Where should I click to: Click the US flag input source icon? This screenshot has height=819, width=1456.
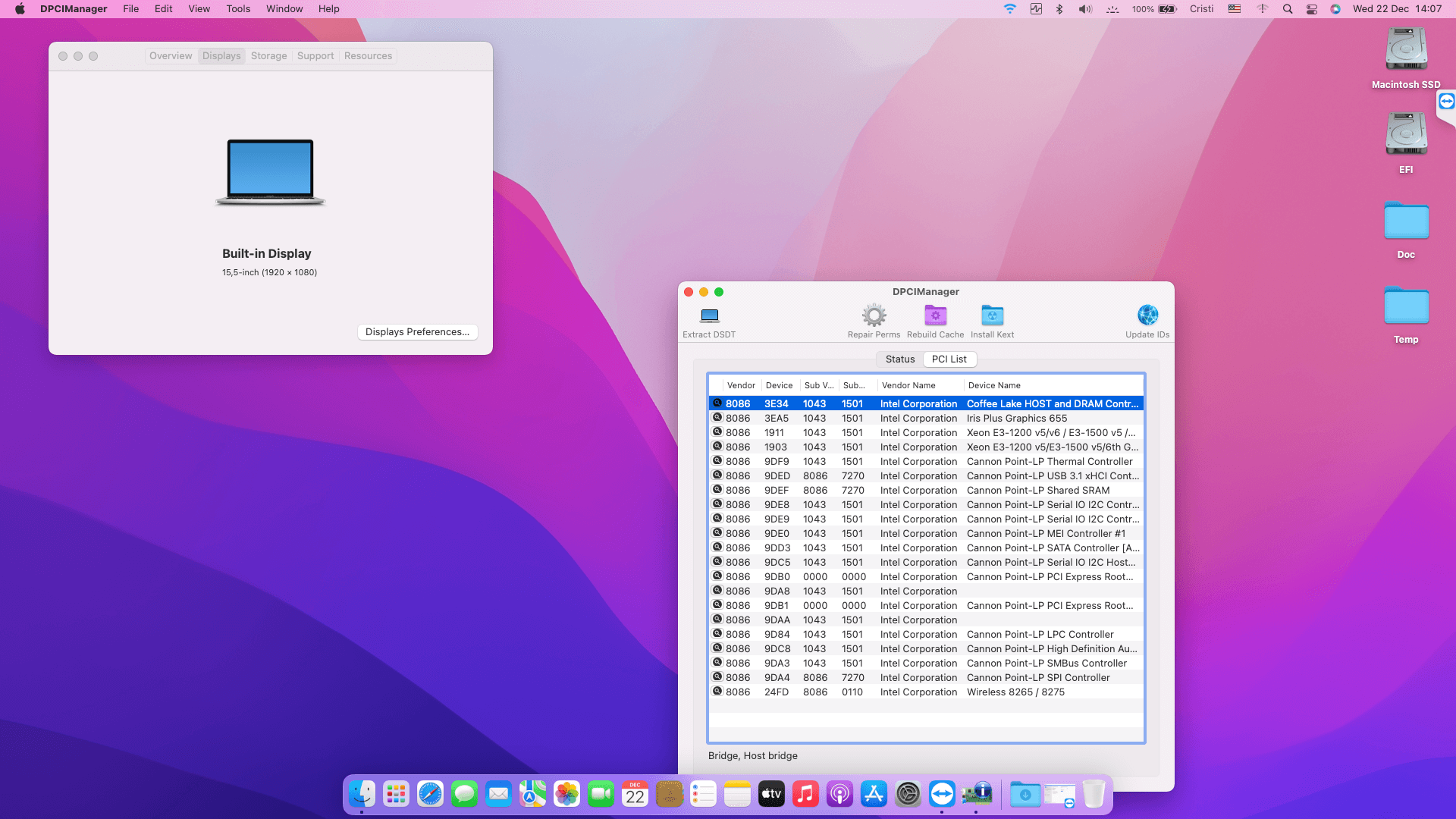coord(1235,9)
